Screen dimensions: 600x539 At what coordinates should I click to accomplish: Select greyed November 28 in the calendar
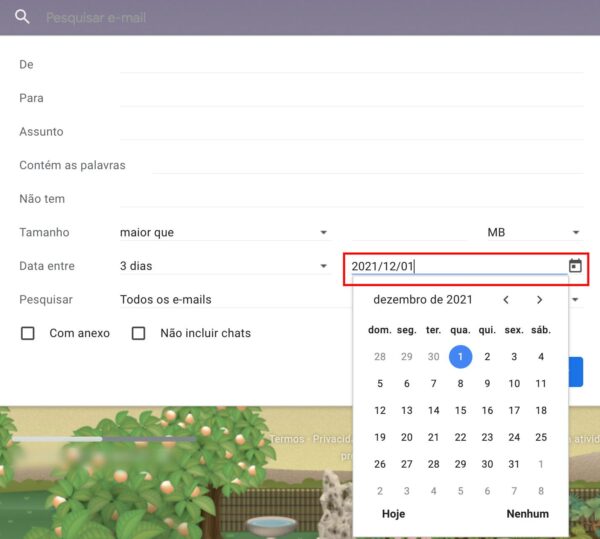[x=380, y=357]
